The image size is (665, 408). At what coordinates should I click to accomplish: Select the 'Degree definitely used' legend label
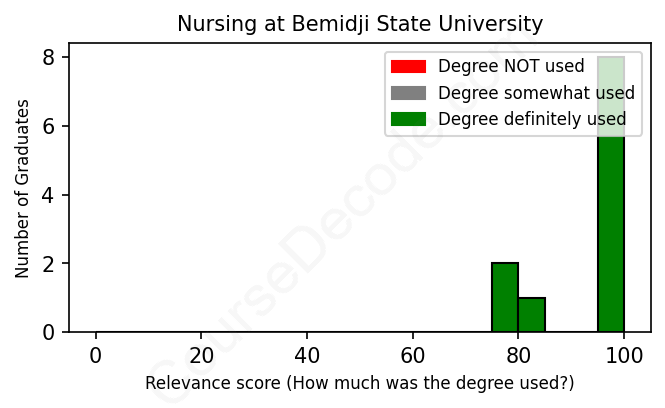click(x=532, y=119)
